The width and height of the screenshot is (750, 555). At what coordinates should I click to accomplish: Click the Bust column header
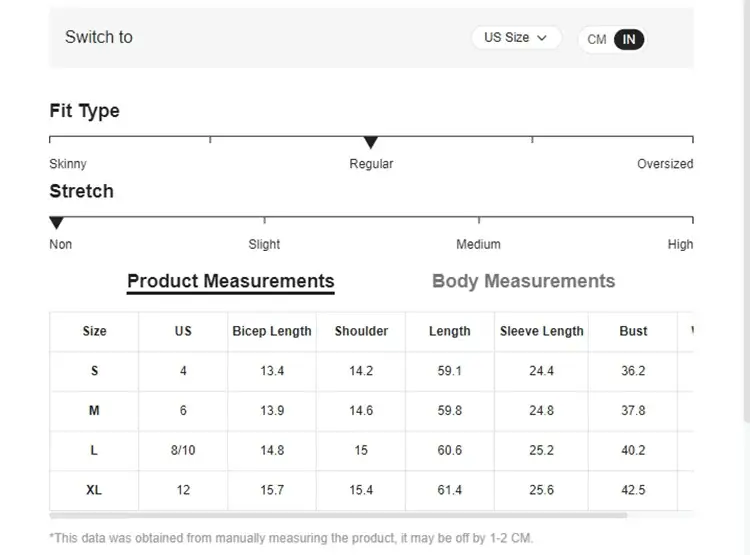[x=633, y=331]
